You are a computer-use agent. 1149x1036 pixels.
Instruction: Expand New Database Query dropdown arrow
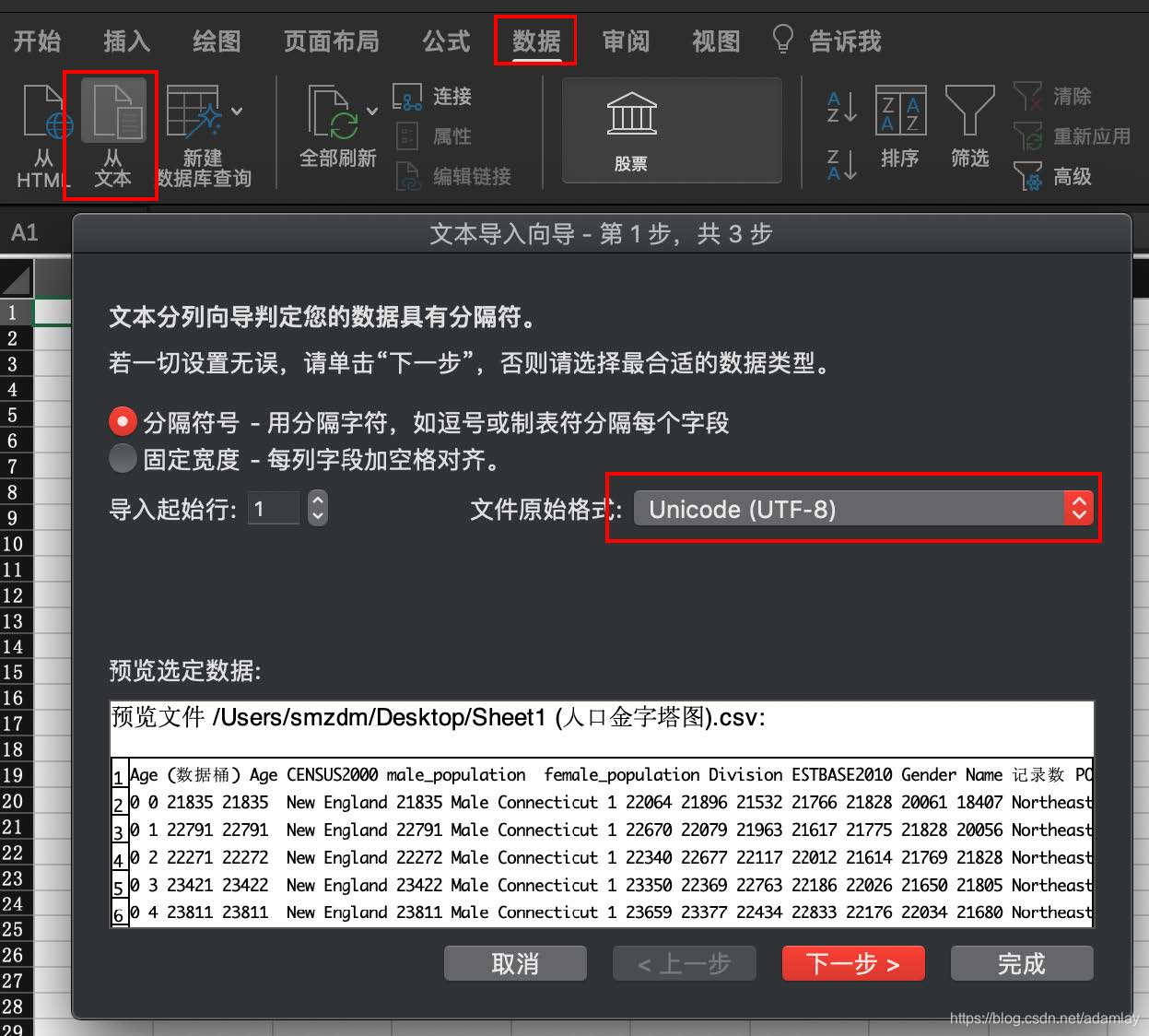coord(237,111)
